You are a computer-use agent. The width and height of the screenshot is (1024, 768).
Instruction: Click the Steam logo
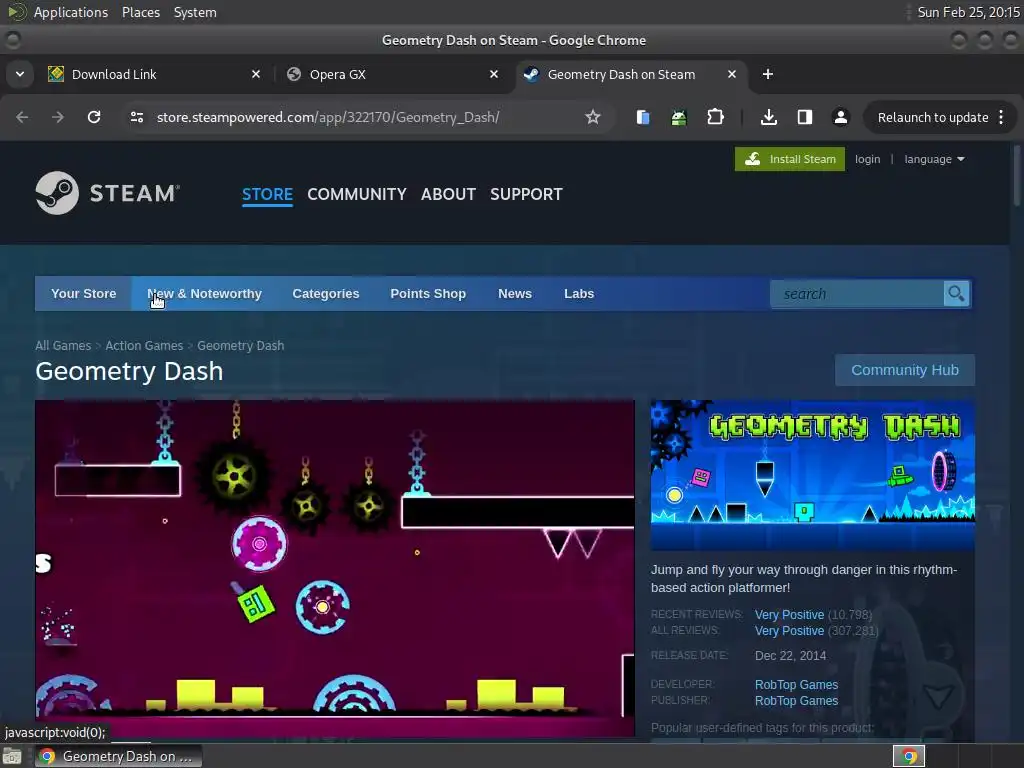coord(108,193)
